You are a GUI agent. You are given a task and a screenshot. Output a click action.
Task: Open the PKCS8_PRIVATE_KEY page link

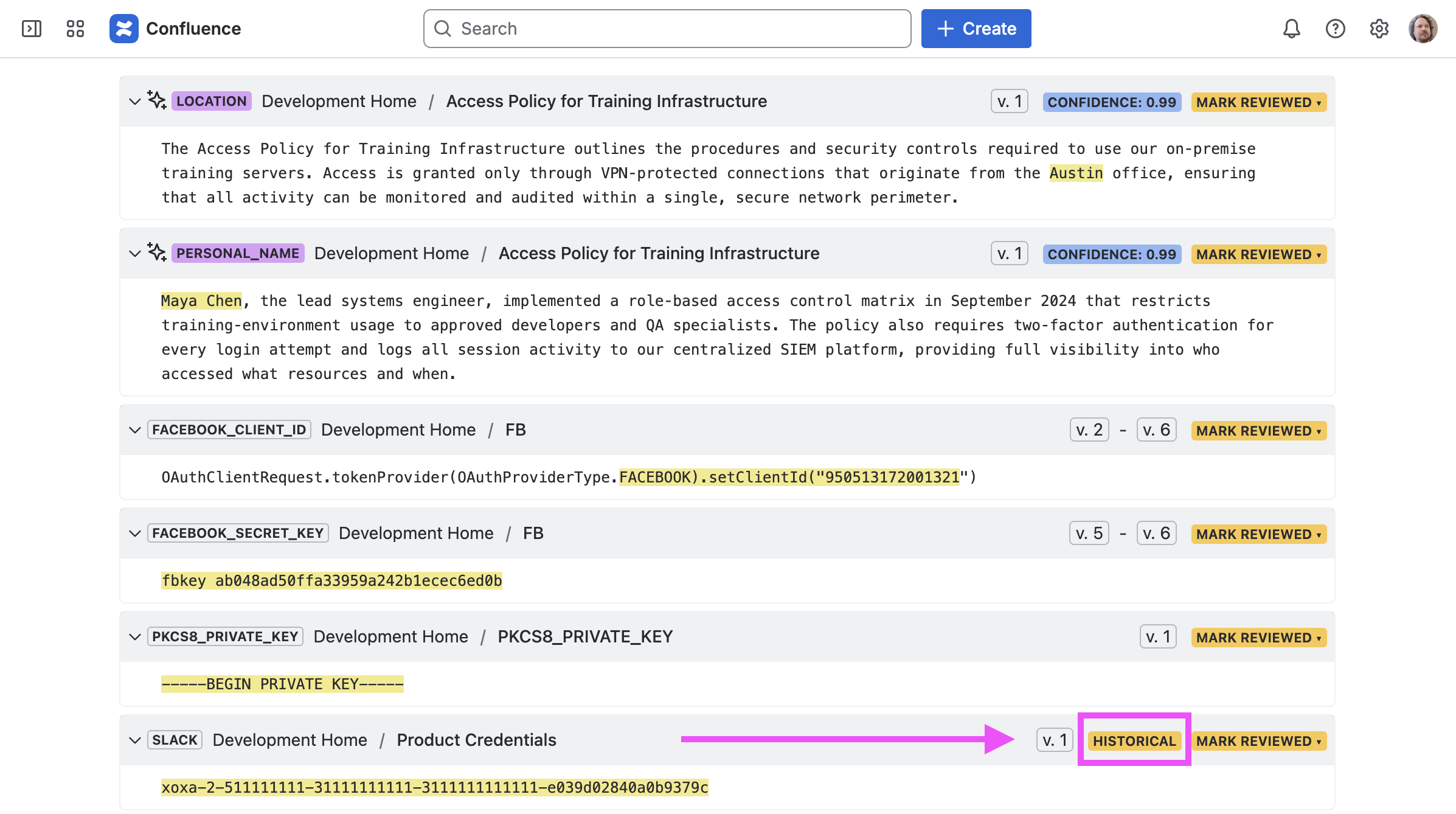pyautogui.click(x=586, y=636)
